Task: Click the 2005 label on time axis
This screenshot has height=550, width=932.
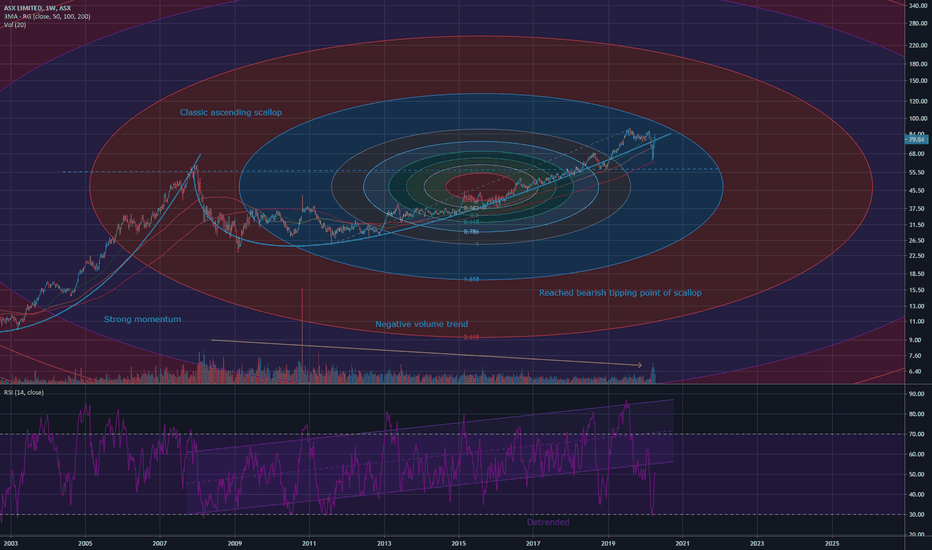Action: click(85, 543)
